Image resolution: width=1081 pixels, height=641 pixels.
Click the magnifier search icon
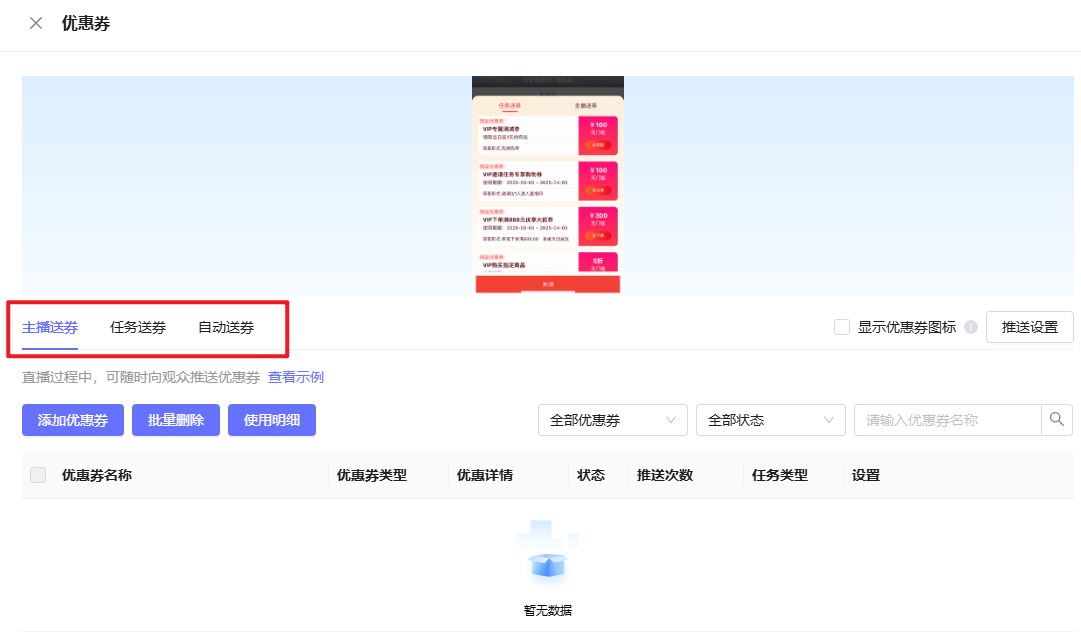(1057, 420)
